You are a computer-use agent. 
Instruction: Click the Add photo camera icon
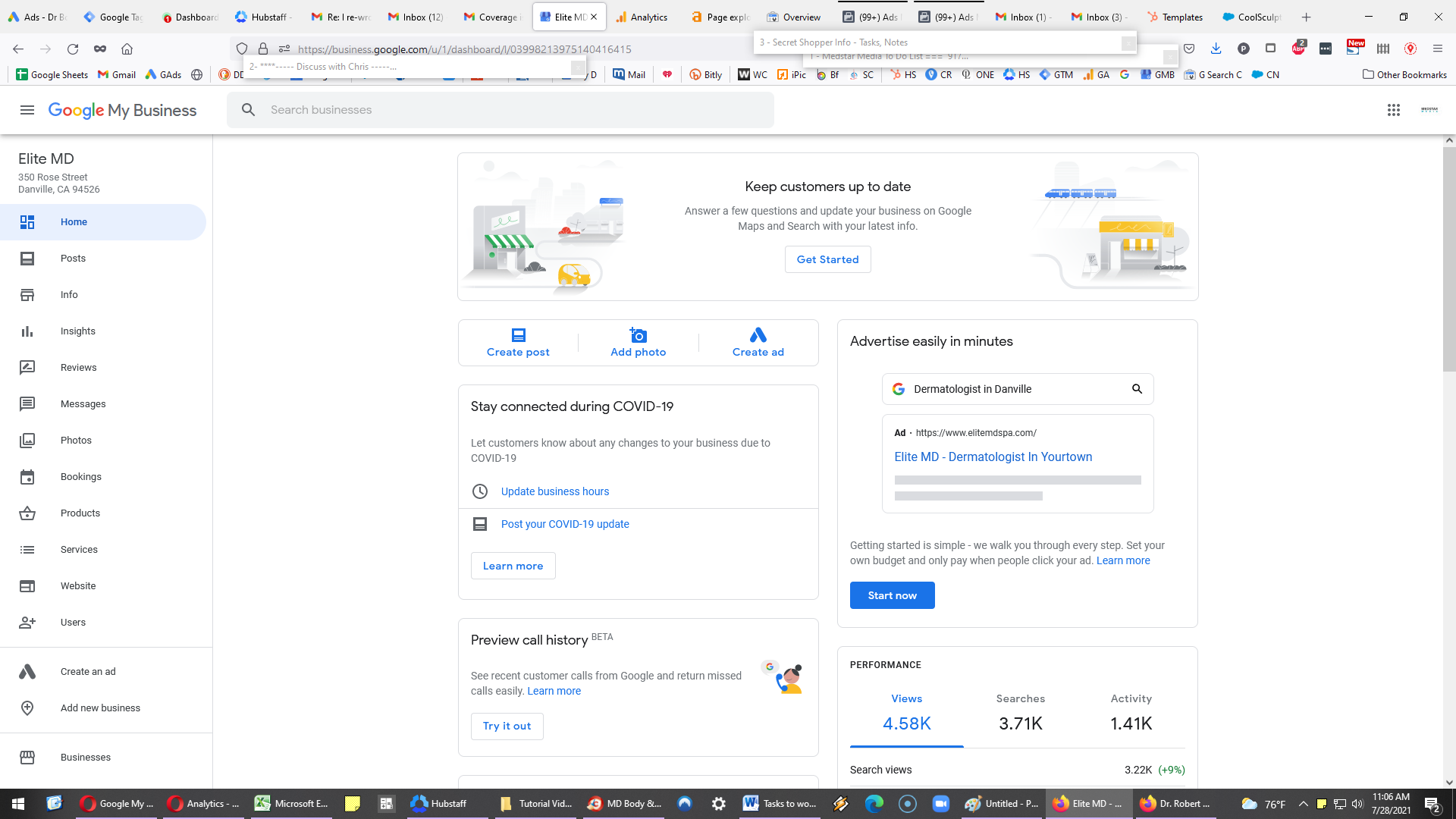tap(639, 335)
